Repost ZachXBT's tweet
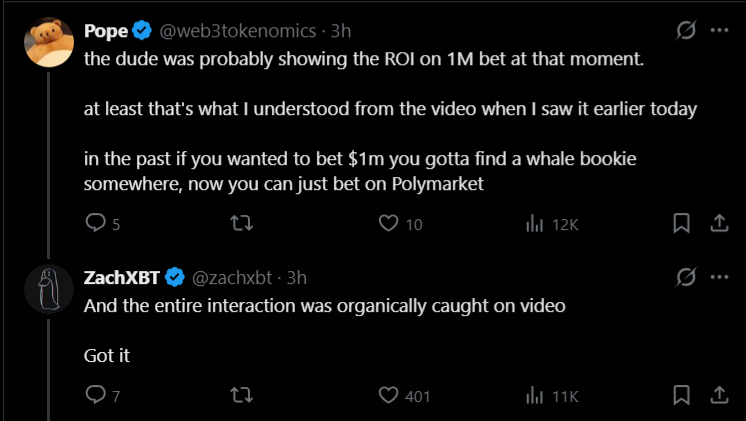 241,395
